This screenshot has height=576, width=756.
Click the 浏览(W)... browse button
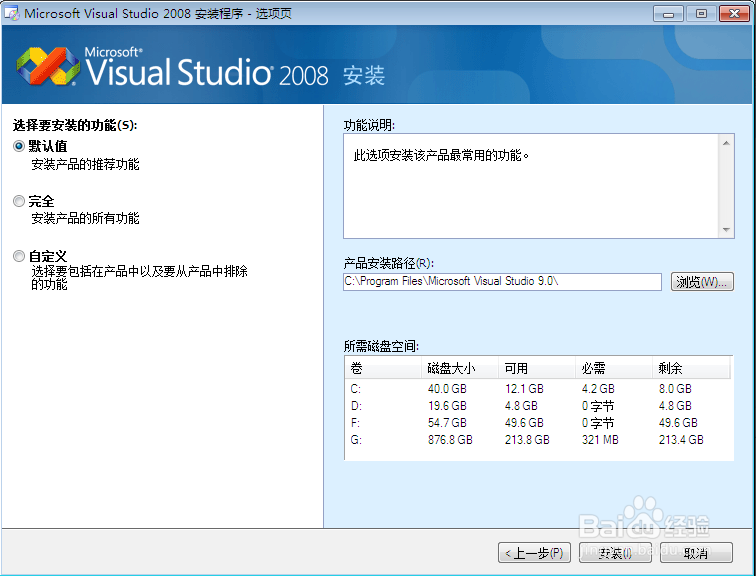pos(702,281)
